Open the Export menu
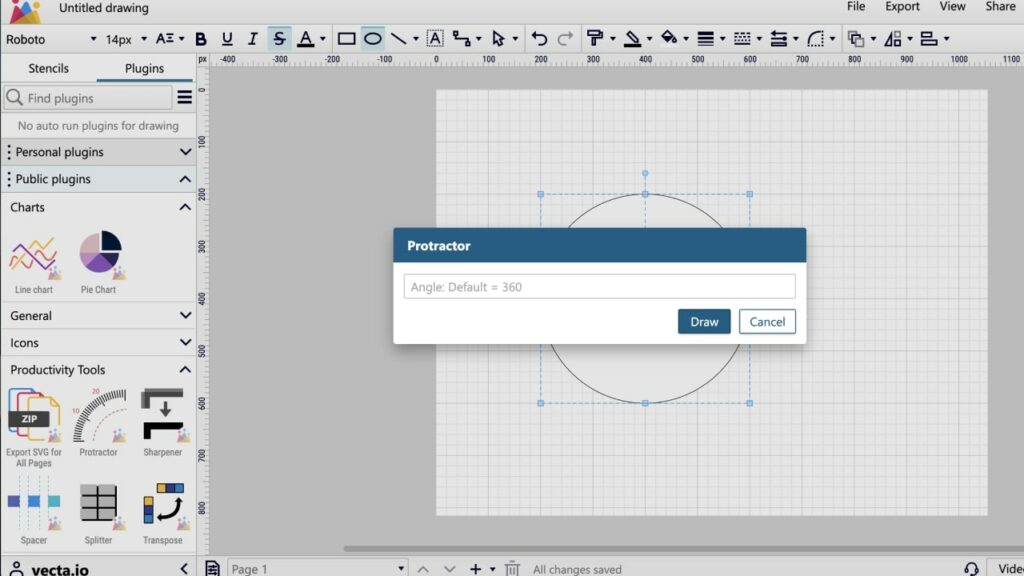 coord(901,7)
